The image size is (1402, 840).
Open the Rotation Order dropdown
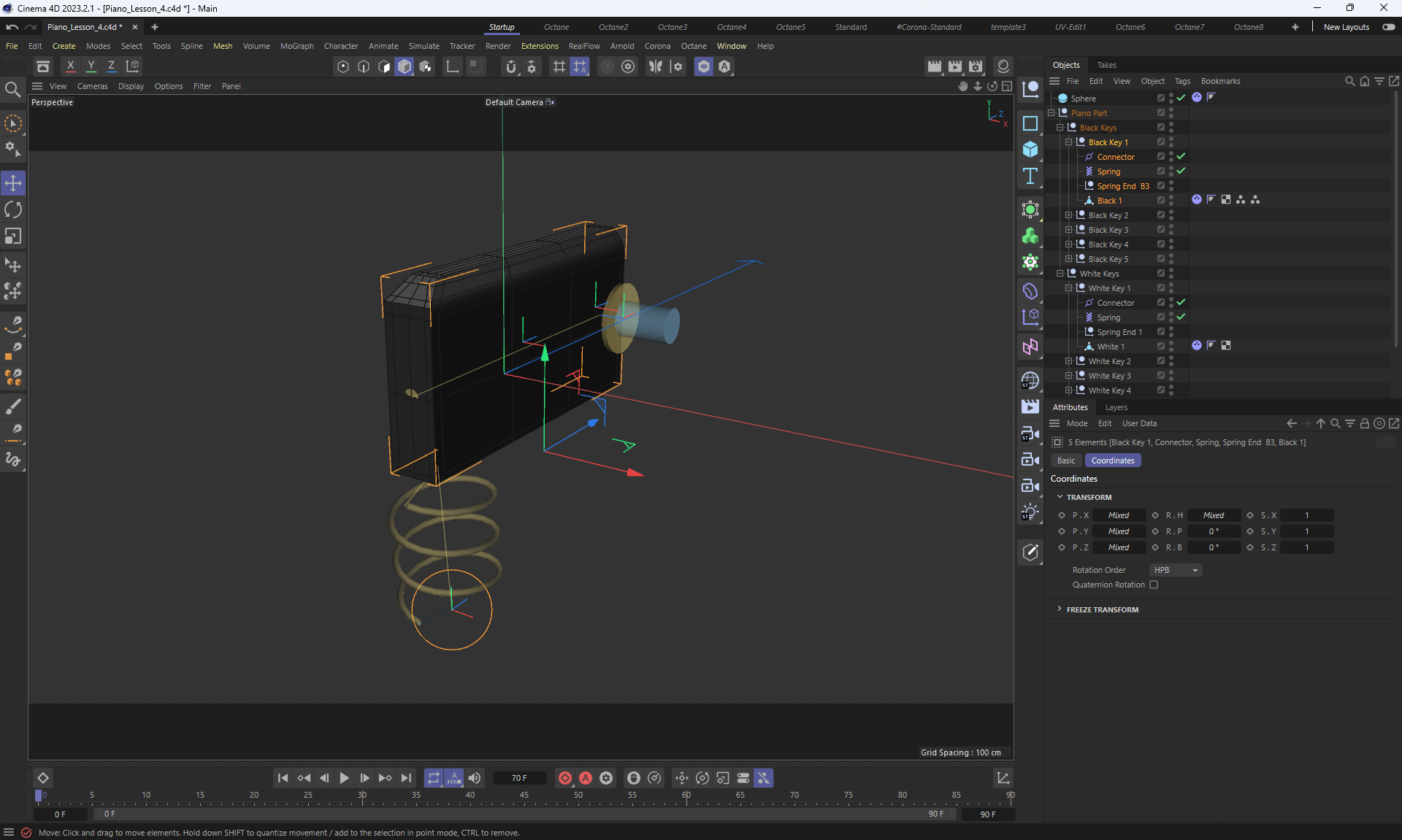1175,570
